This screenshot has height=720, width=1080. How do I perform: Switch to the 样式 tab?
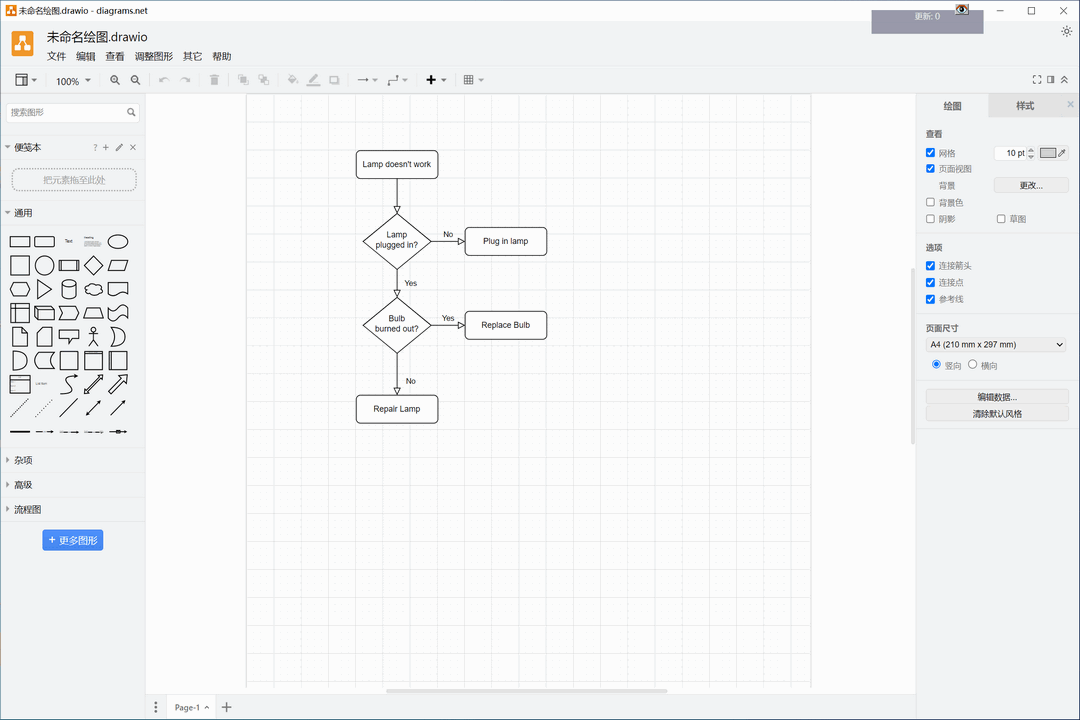coord(1025,106)
